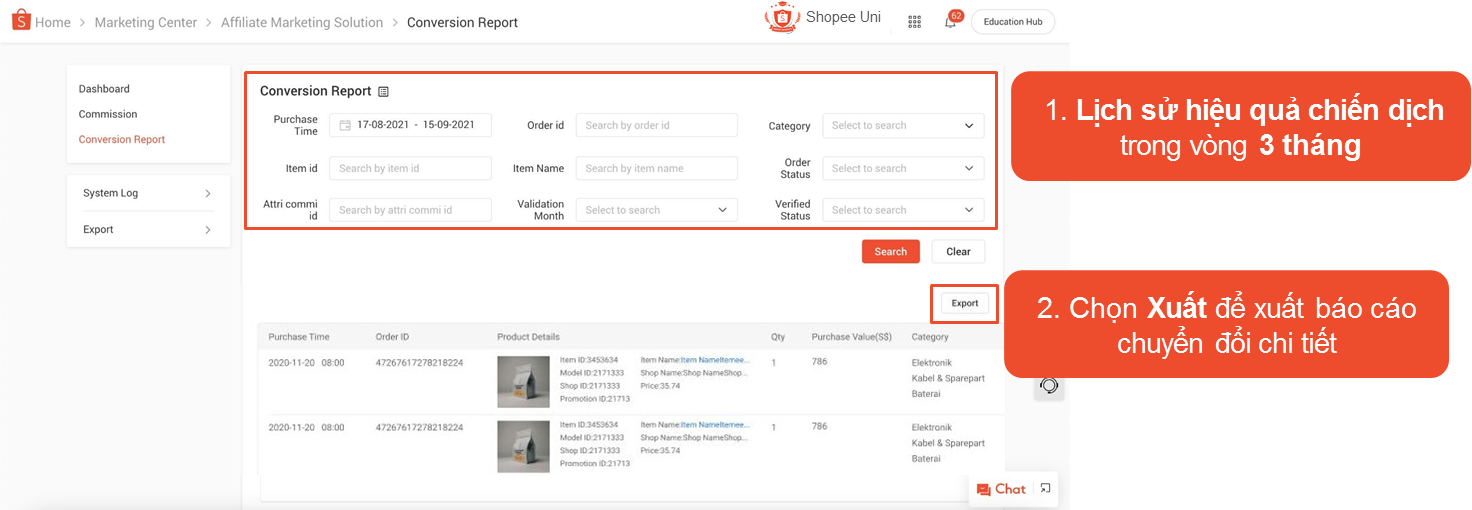Select Commission in the sidebar
The height and width of the screenshot is (510, 1472).
(108, 114)
